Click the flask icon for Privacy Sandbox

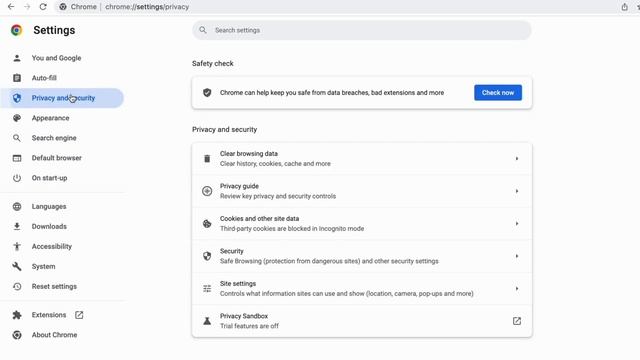pyautogui.click(x=207, y=321)
